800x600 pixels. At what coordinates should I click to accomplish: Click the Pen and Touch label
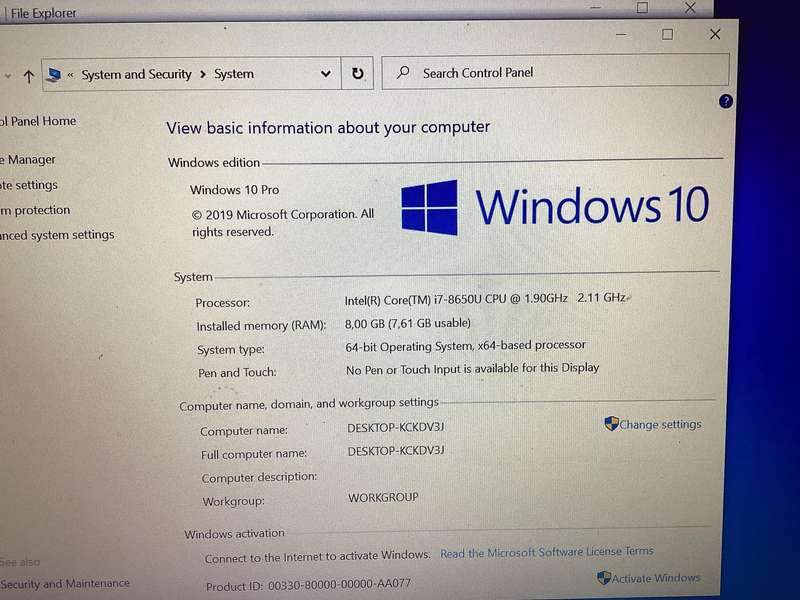237,373
